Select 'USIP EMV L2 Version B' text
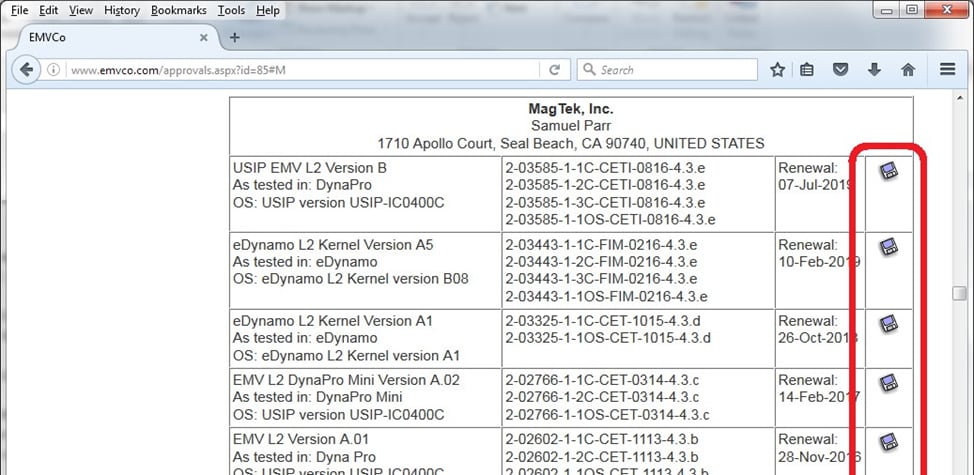The image size is (974, 475). 309,168
